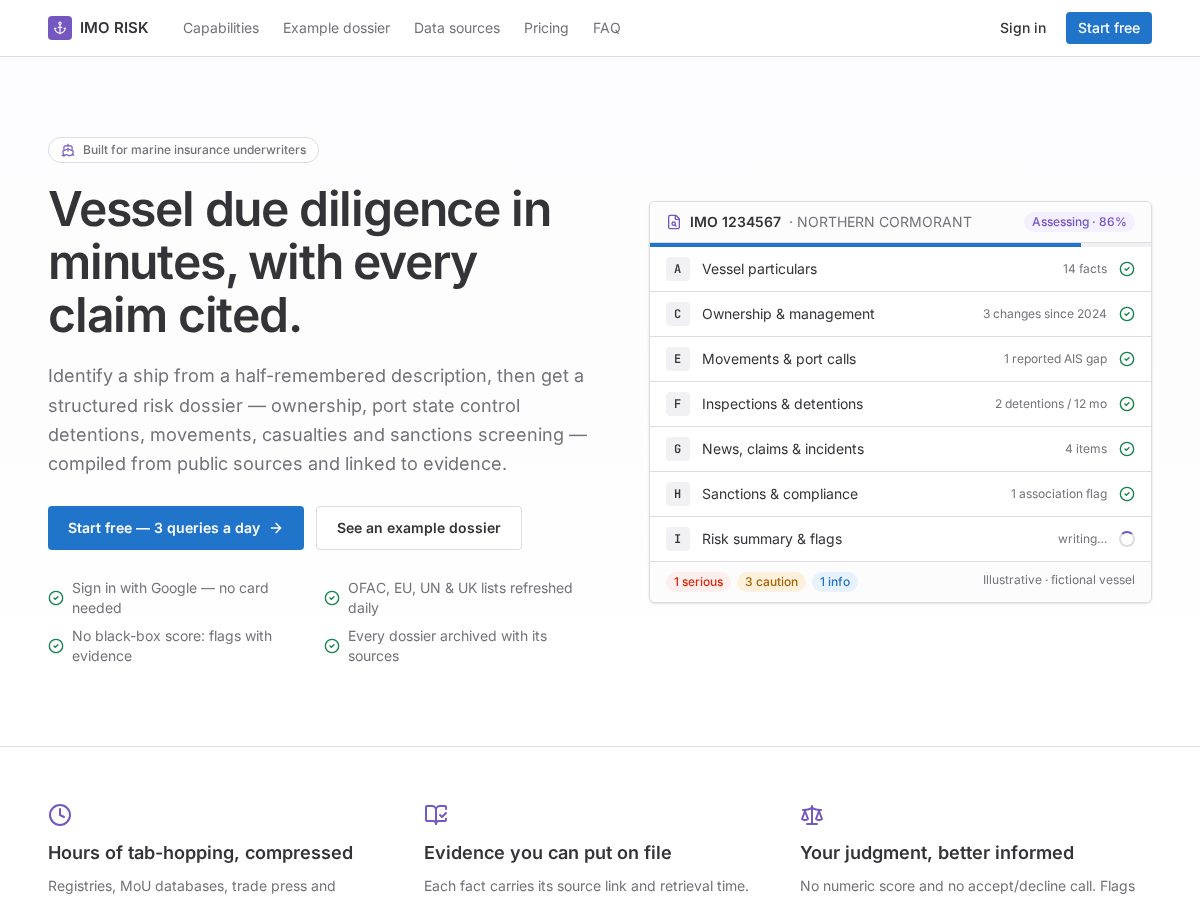Click the green check icon for Ownership & management
The image size is (1200, 900).
coord(1127,314)
